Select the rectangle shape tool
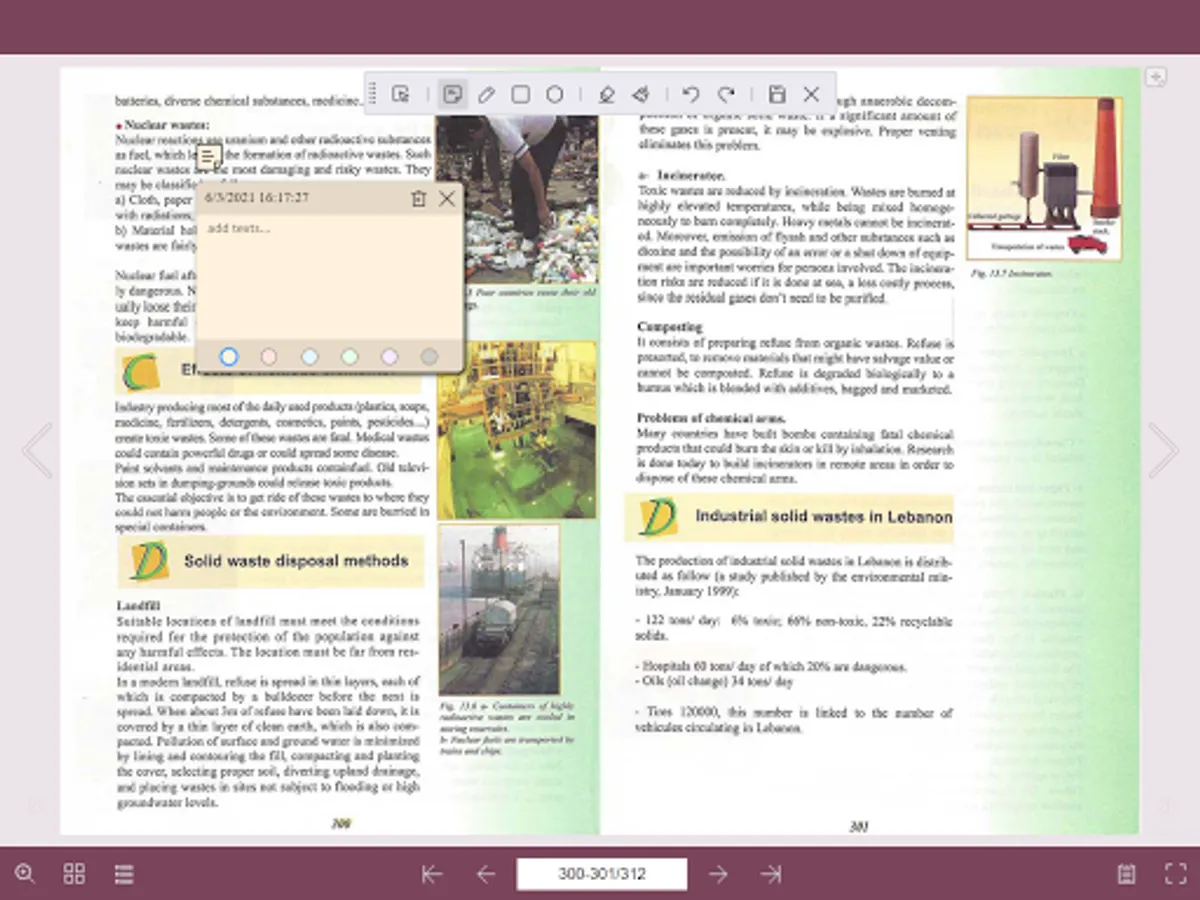 click(520, 95)
